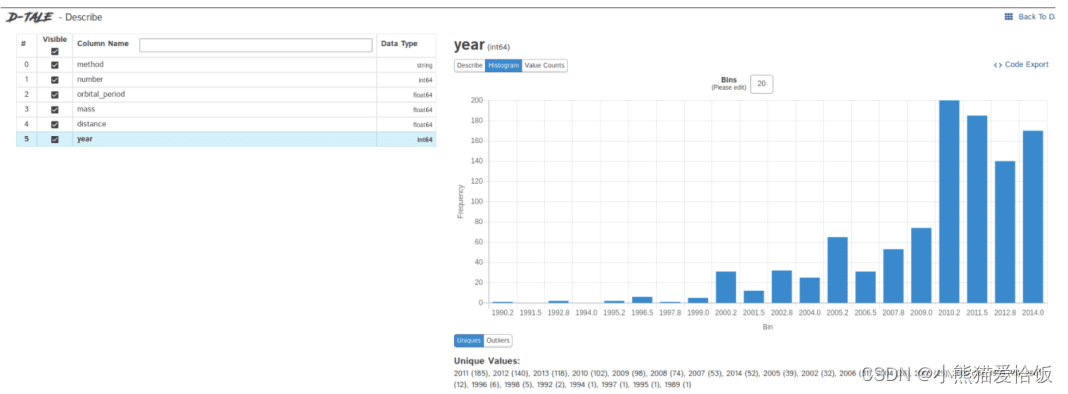Click the year (int64) heading
The image size is (1068, 394).
coord(482,46)
